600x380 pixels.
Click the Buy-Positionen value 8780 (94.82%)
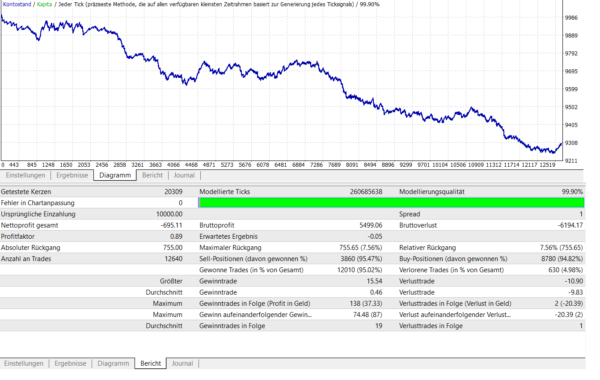[x=562, y=259]
